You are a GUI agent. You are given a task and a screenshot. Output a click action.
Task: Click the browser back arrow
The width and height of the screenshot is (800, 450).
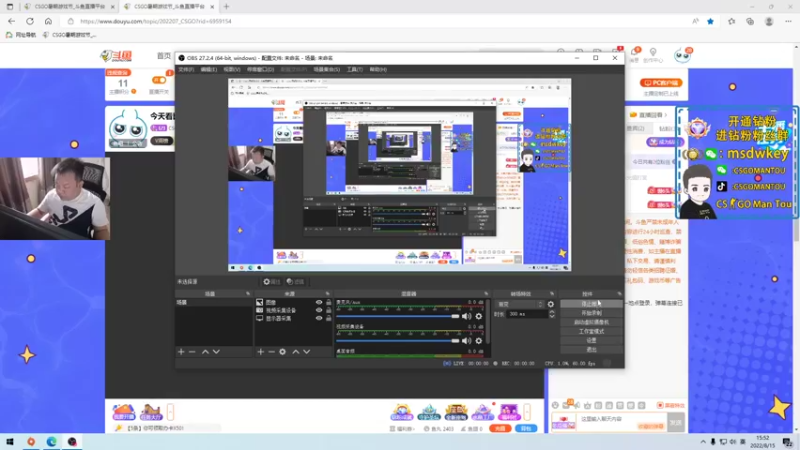11,21
